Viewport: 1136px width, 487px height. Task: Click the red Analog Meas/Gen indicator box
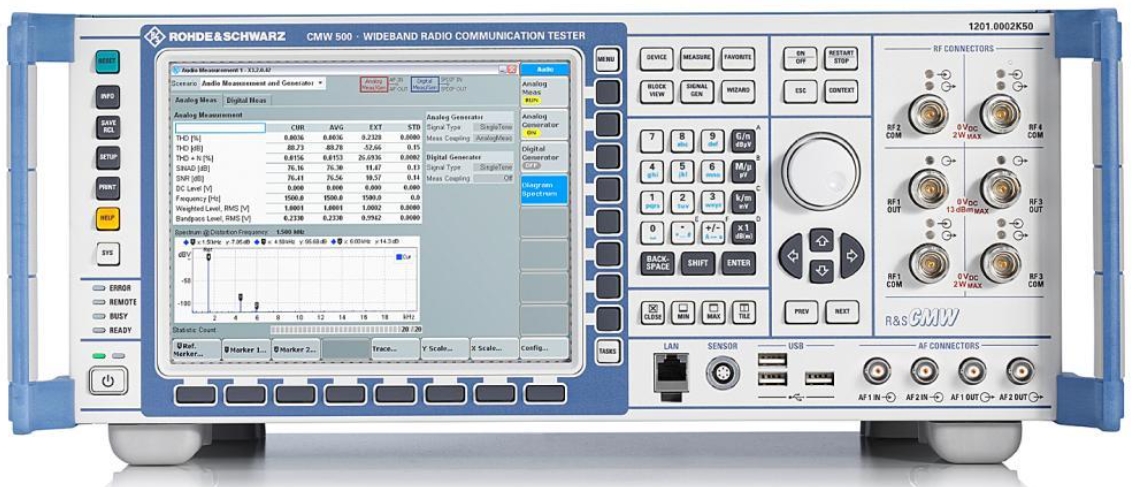[x=374, y=83]
